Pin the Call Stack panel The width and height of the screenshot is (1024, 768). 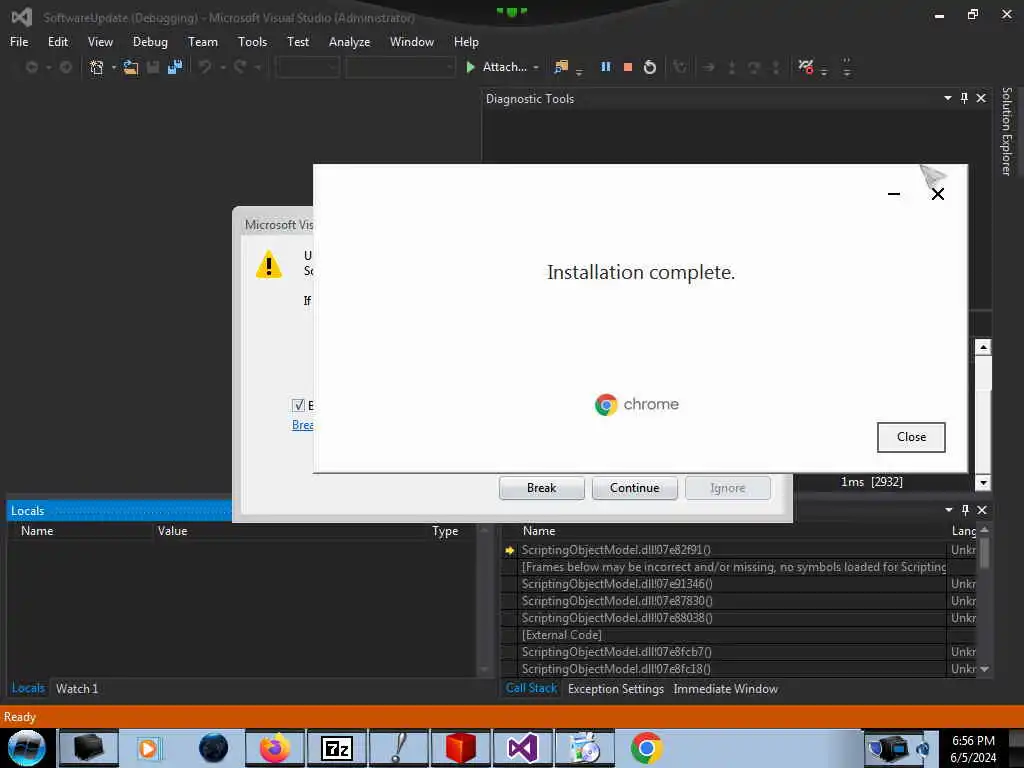coord(965,509)
